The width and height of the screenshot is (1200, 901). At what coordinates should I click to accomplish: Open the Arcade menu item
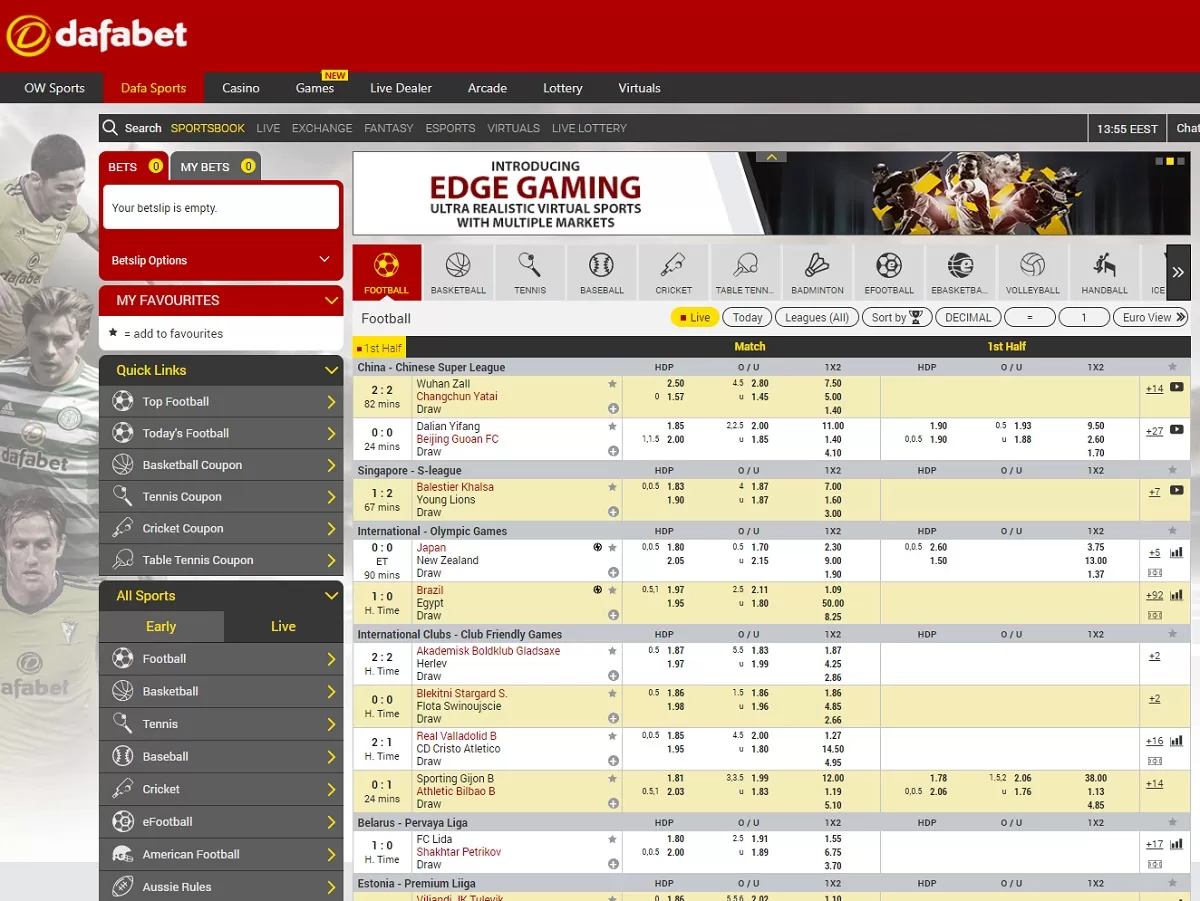point(487,88)
